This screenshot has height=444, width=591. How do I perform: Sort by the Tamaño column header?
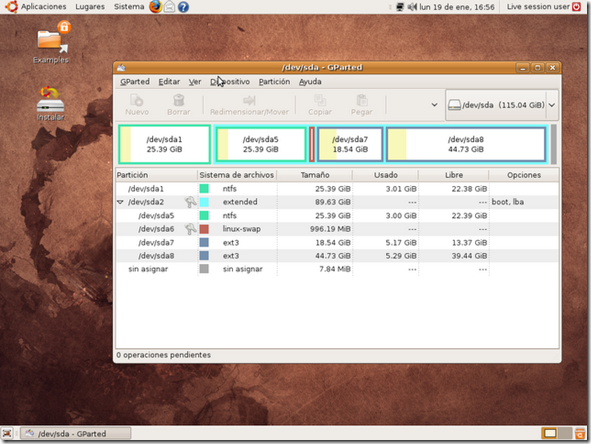click(315, 175)
